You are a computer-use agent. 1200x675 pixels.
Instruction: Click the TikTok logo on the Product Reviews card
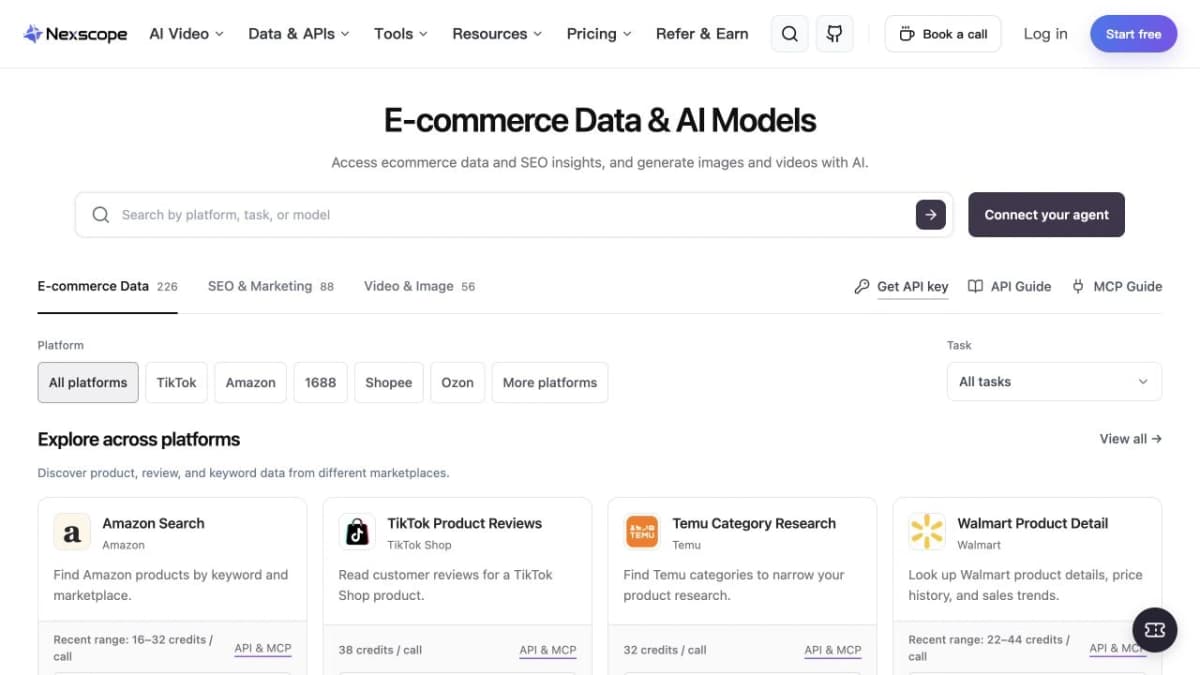tap(357, 533)
